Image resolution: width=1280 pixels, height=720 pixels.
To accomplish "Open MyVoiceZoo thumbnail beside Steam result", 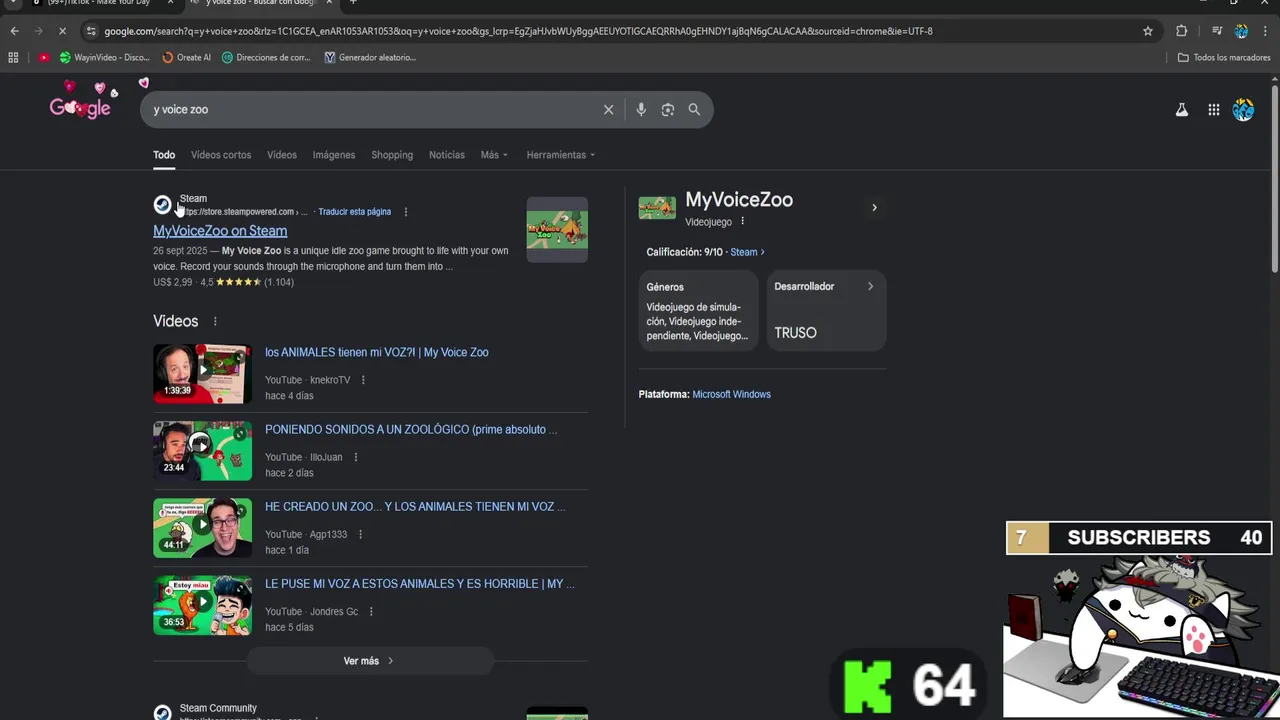I will [x=557, y=229].
